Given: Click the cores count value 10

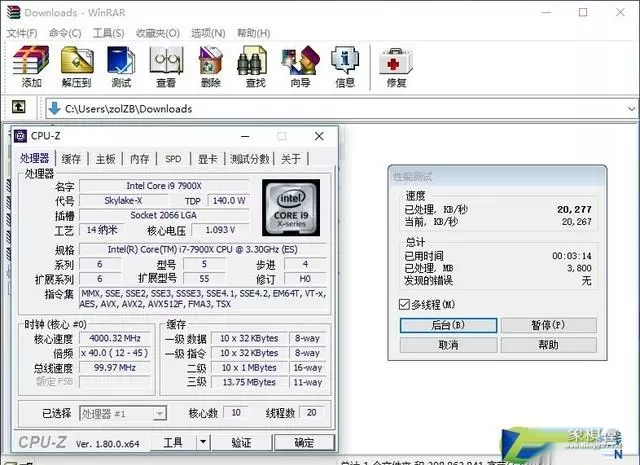Looking at the screenshot, I should coord(236,413).
